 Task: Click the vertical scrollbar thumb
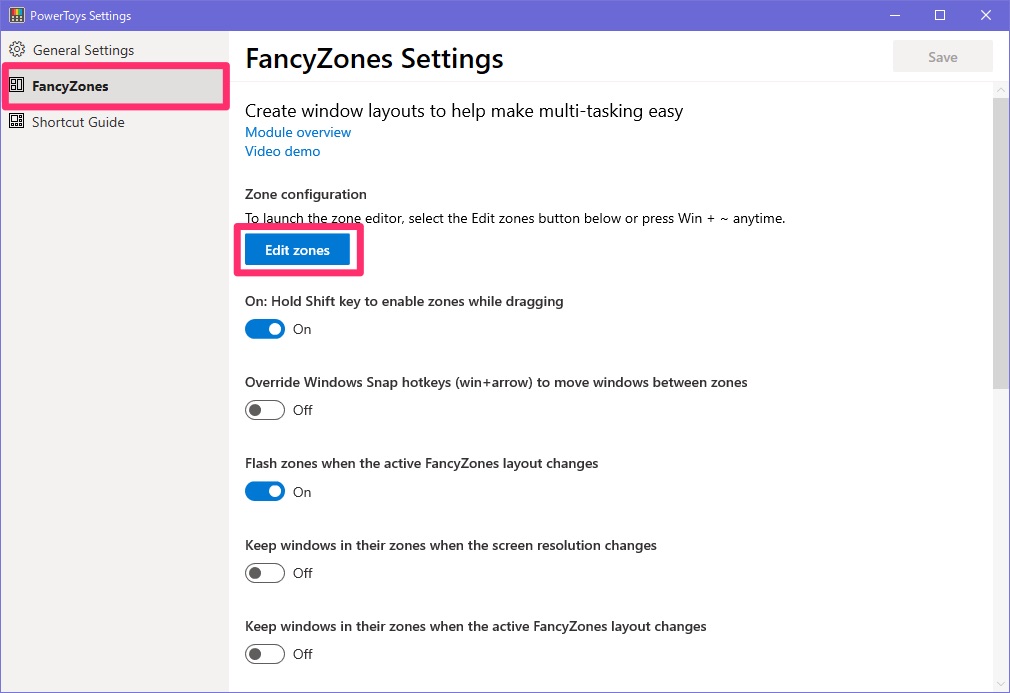pyautogui.click(x=1001, y=243)
